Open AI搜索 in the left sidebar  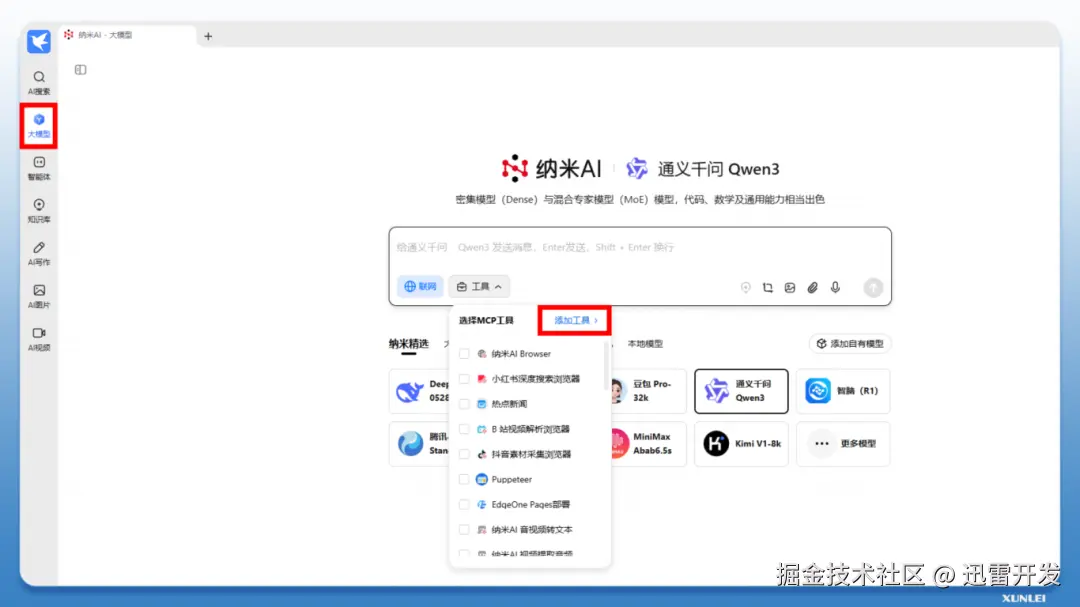coord(39,83)
